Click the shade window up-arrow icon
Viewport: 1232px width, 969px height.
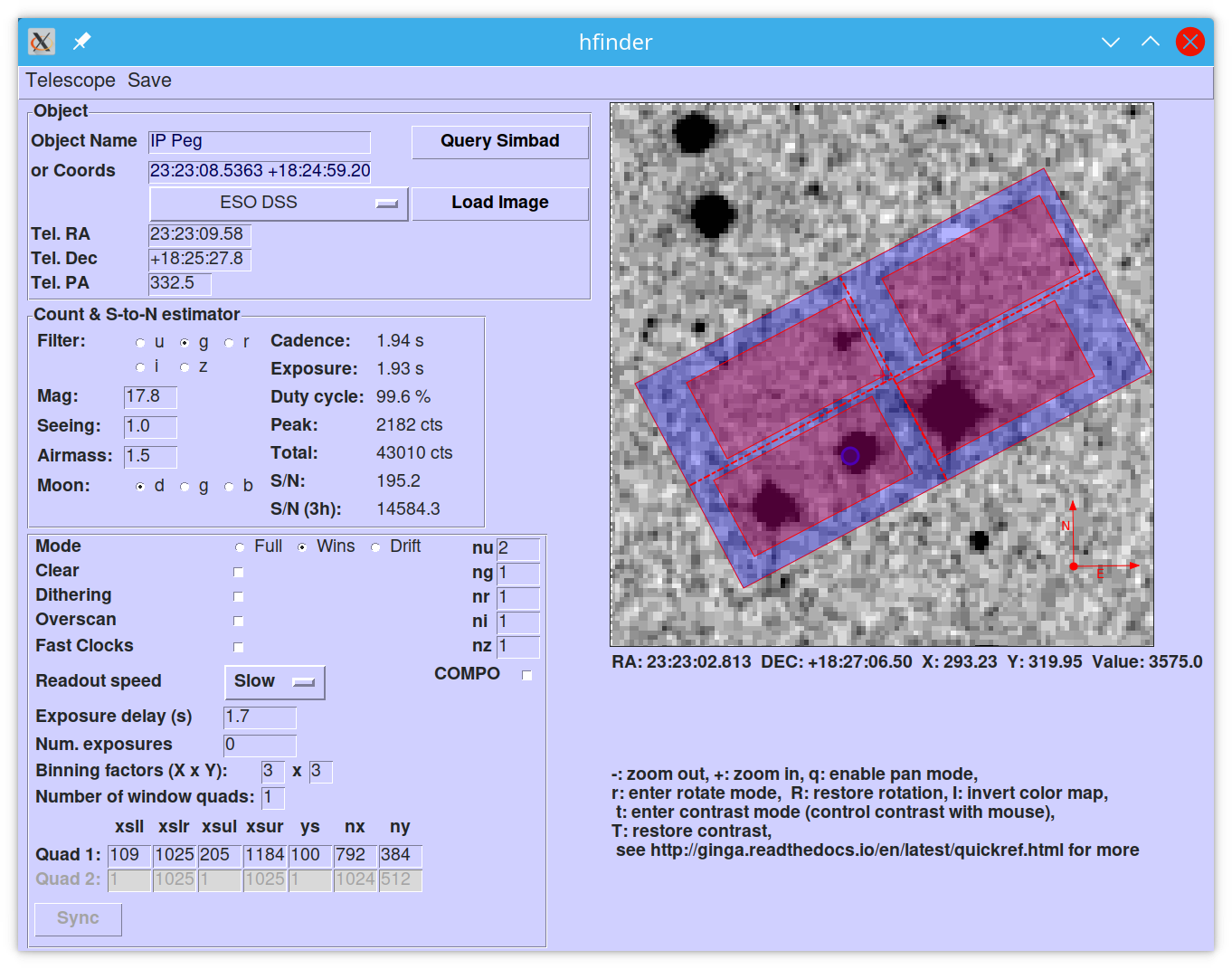[x=1151, y=42]
